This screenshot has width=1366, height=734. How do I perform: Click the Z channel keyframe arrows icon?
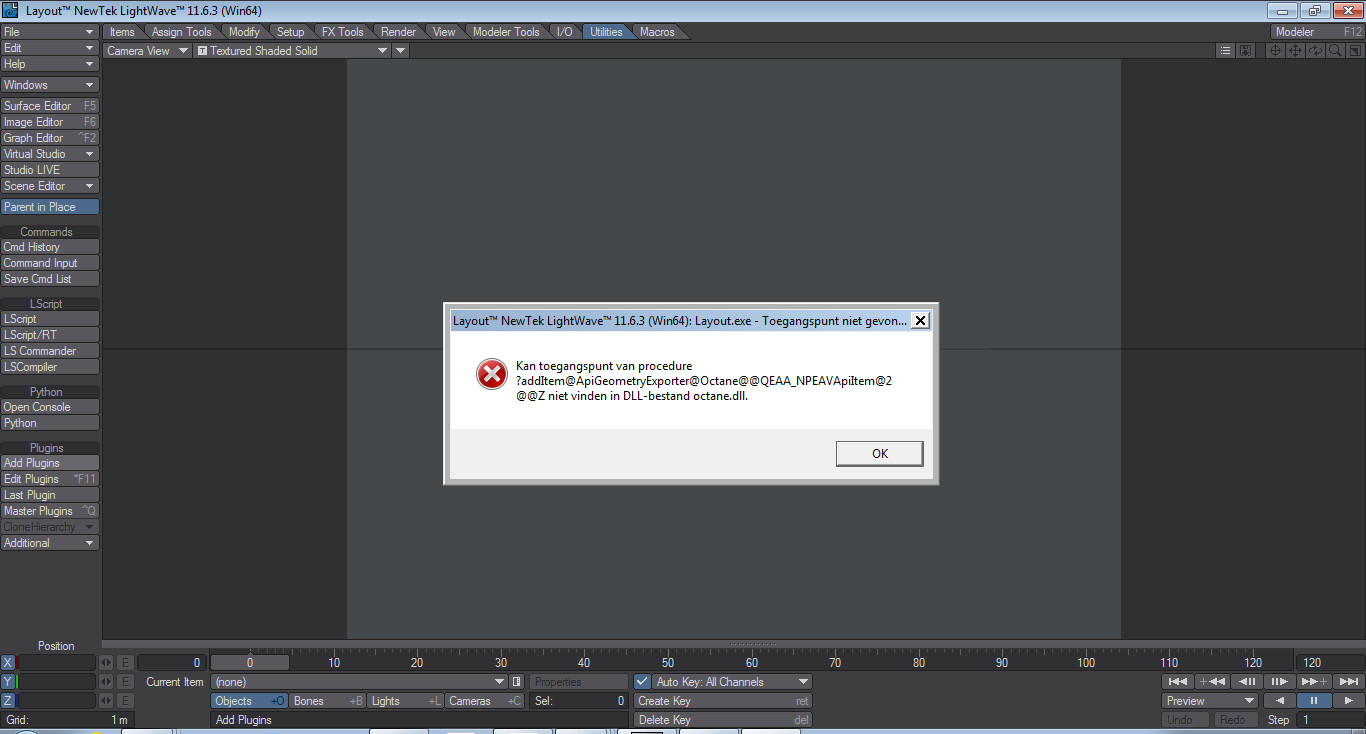tap(106, 701)
